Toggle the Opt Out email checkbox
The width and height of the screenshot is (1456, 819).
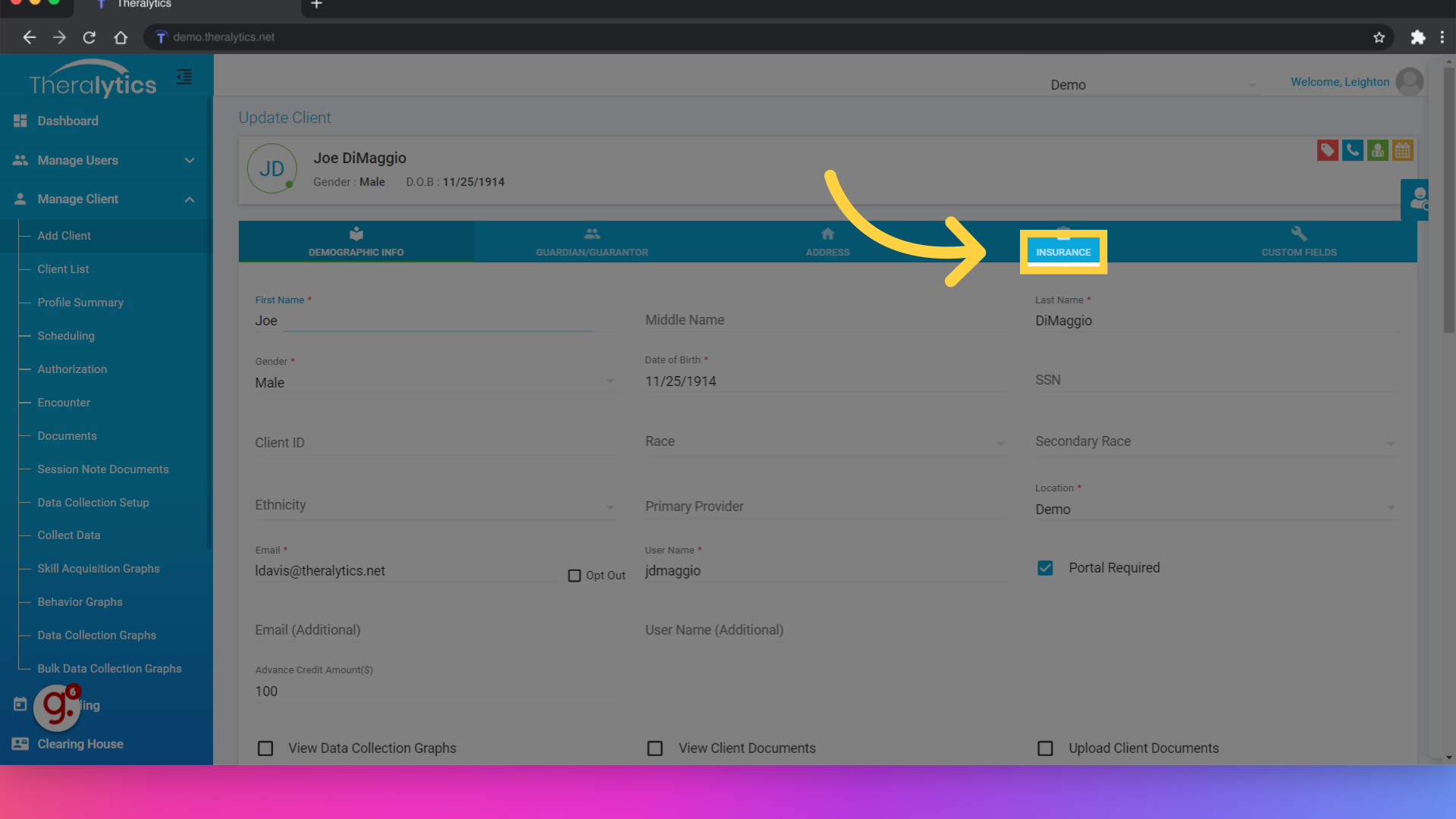coord(573,575)
